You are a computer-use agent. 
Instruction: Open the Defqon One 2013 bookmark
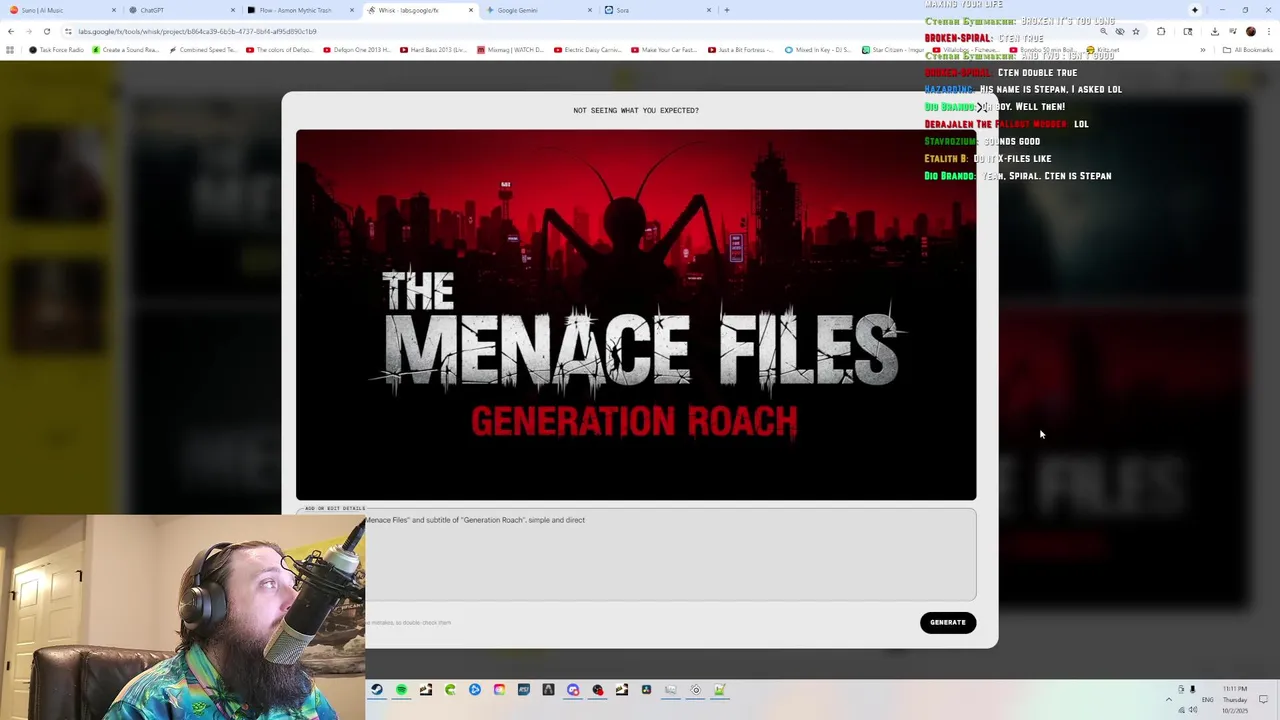tap(356, 50)
